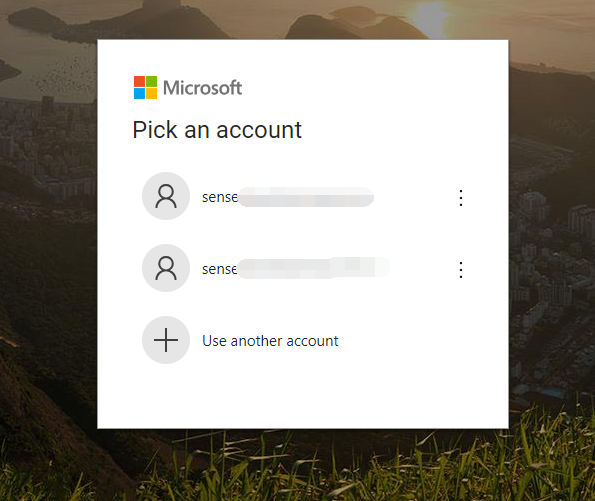595x501 pixels.
Task: Click the first account's person avatar icon
Action: (x=166, y=196)
